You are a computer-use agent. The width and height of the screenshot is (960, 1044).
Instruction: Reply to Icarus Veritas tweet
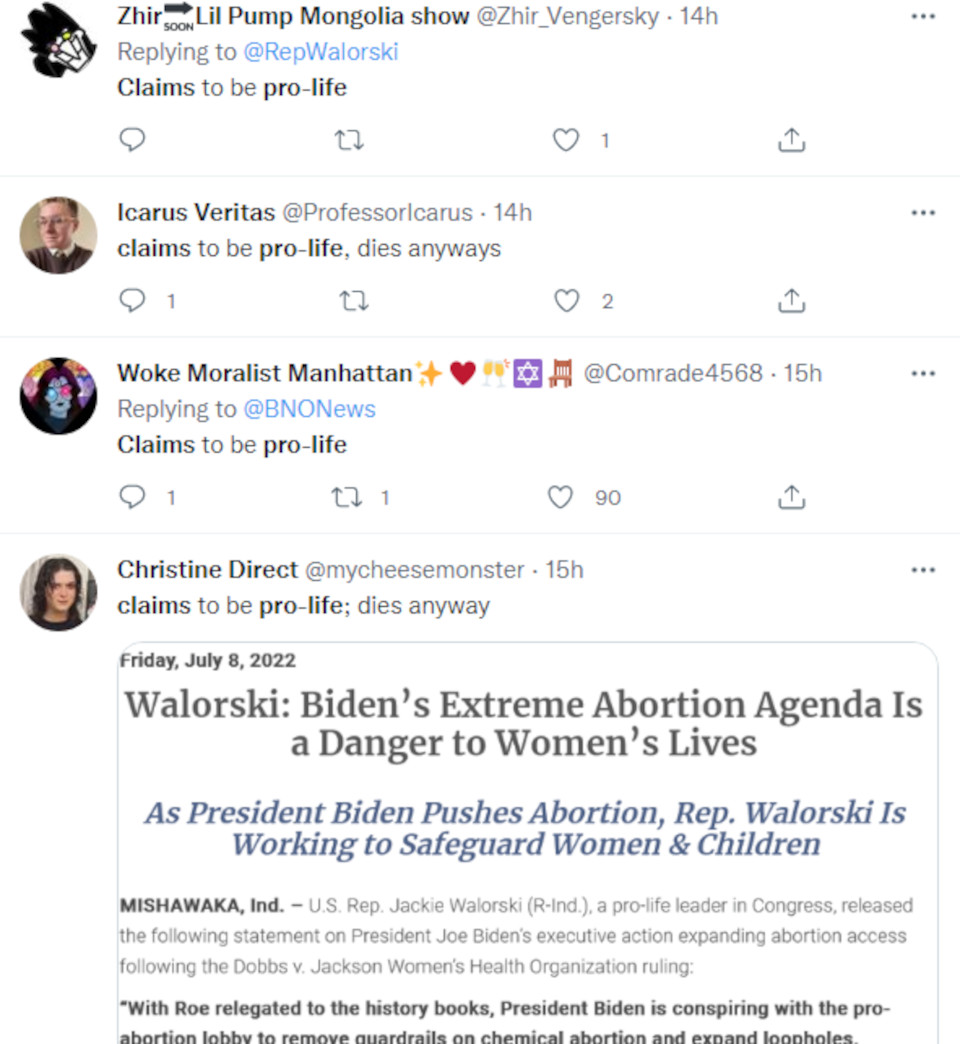[132, 301]
